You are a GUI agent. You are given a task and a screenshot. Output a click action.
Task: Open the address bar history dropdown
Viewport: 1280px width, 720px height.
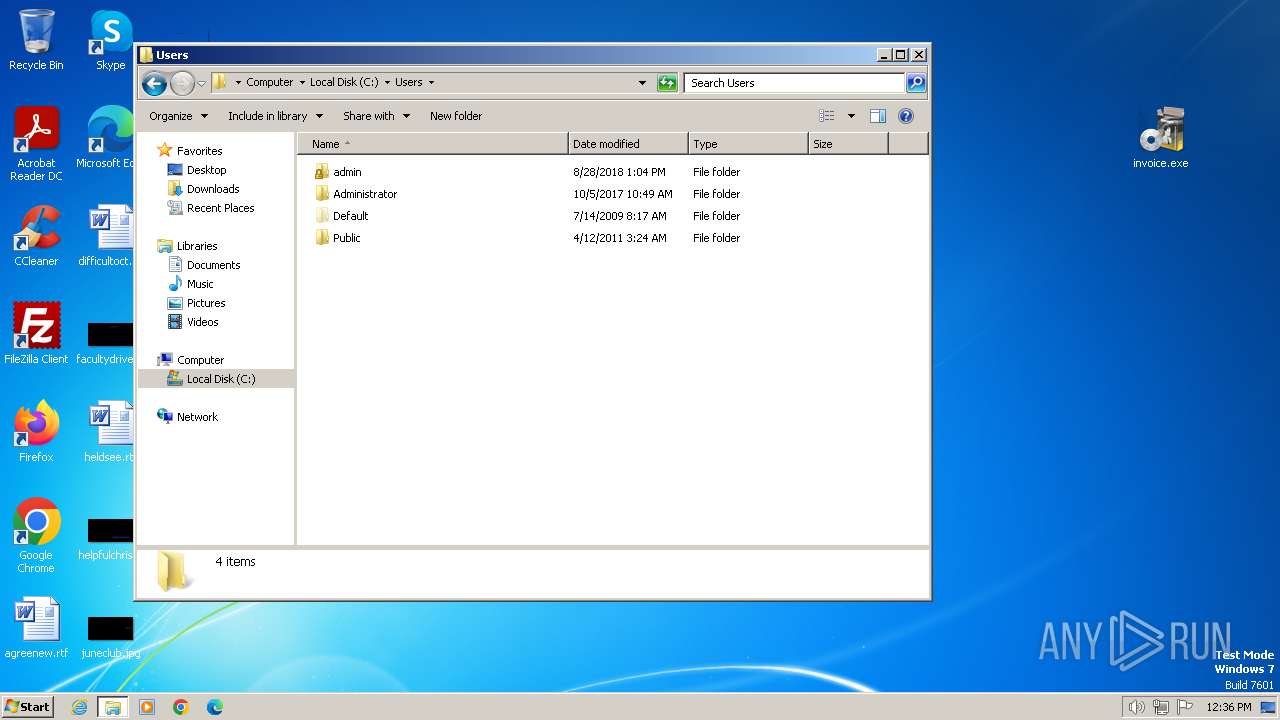point(642,83)
